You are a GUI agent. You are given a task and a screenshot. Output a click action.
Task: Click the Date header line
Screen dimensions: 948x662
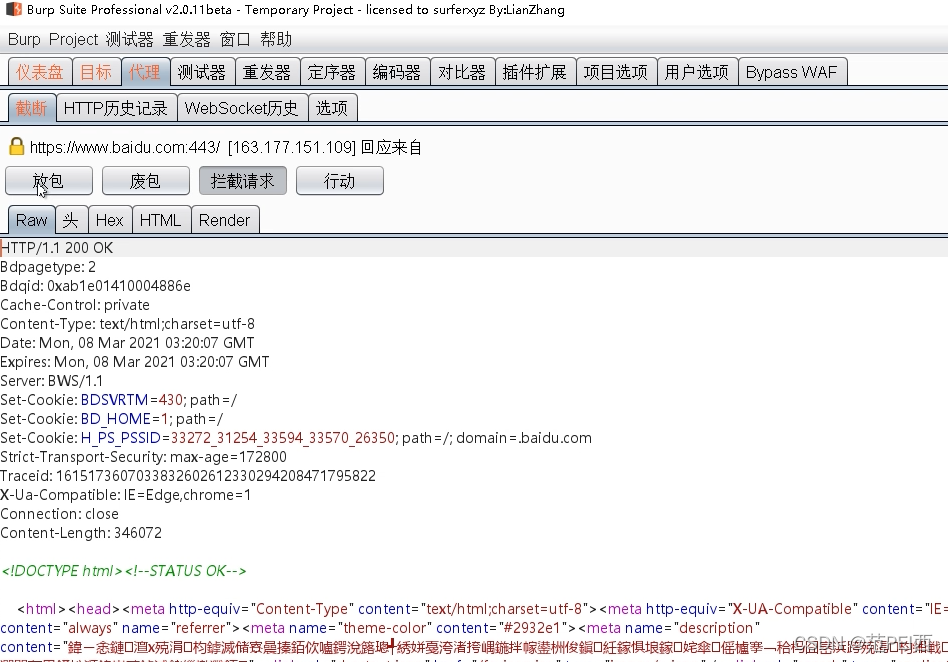pos(127,343)
